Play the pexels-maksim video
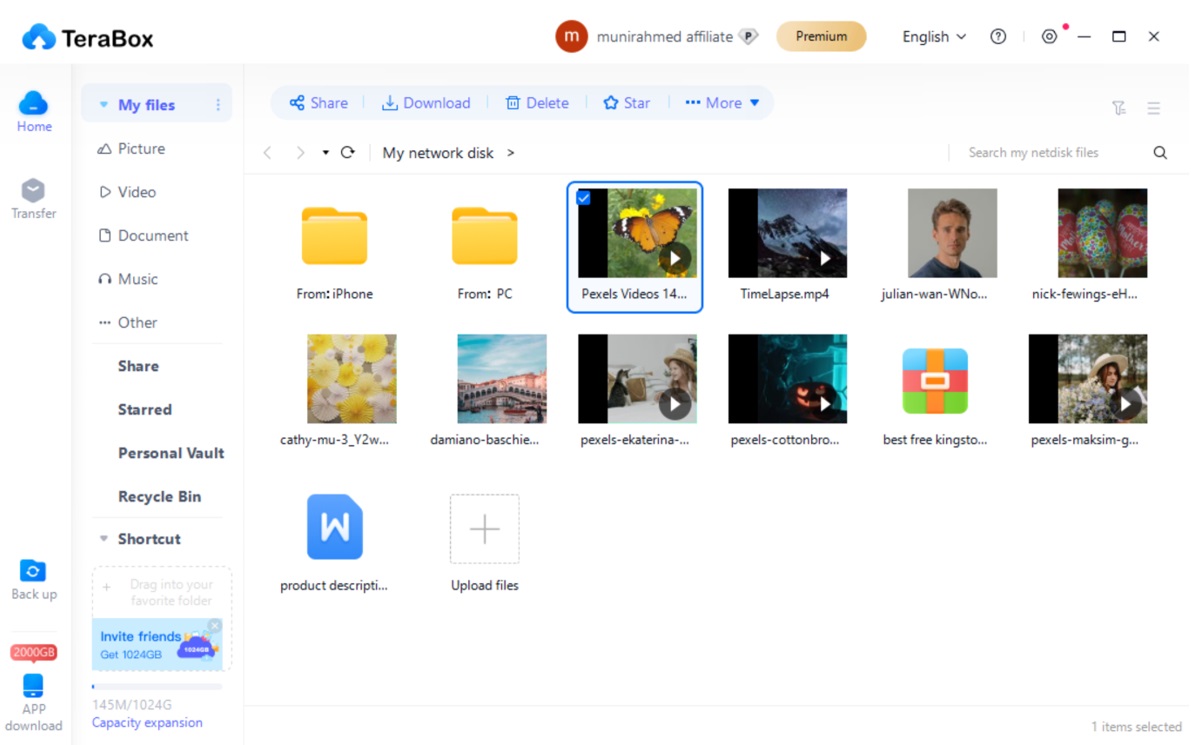The image size is (1191, 745). 1126,404
